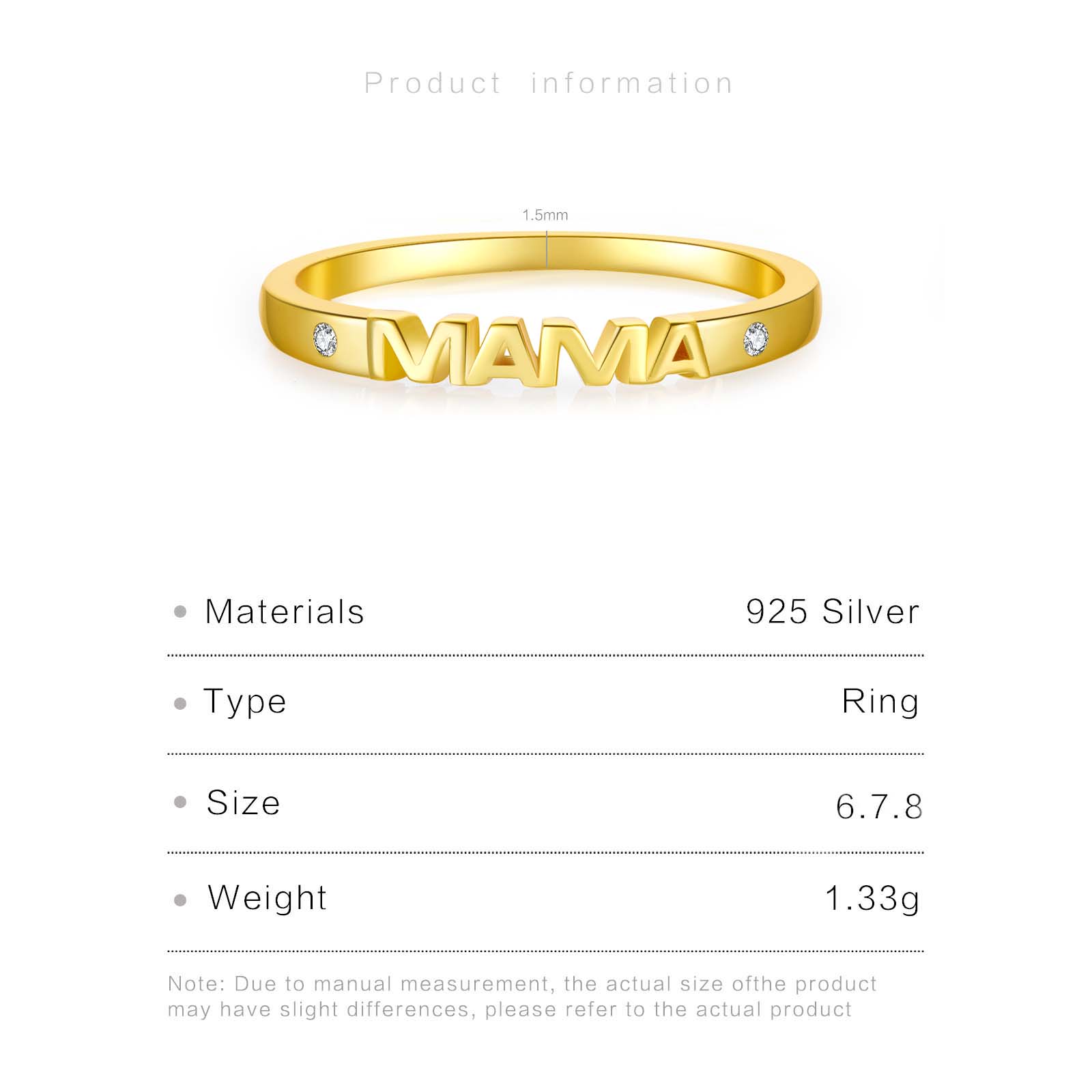Select the 1.33g weight value
The height and width of the screenshot is (1092, 1092).
click(x=872, y=899)
